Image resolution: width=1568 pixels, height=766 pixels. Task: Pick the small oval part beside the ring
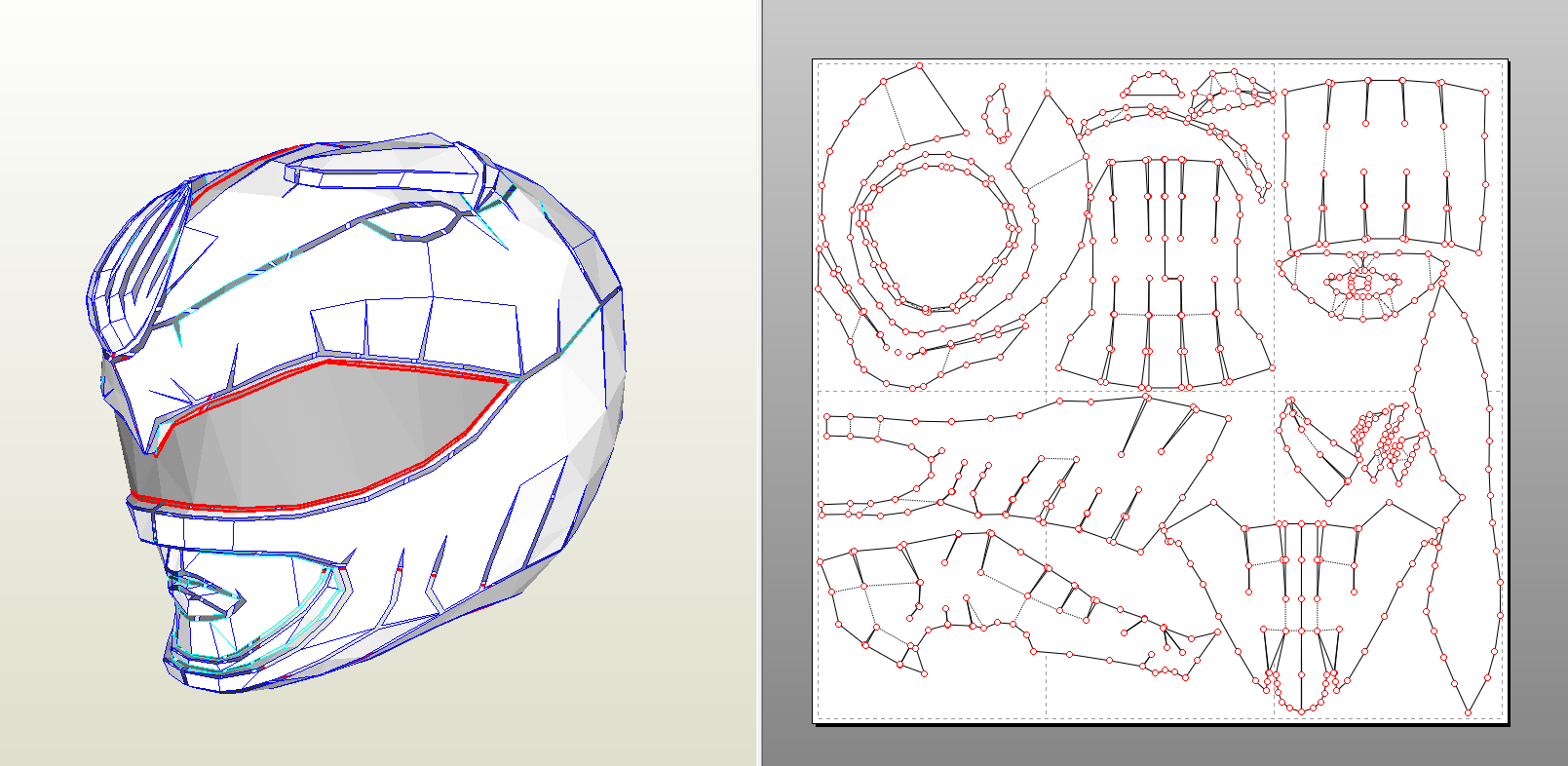(x=997, y=113)
